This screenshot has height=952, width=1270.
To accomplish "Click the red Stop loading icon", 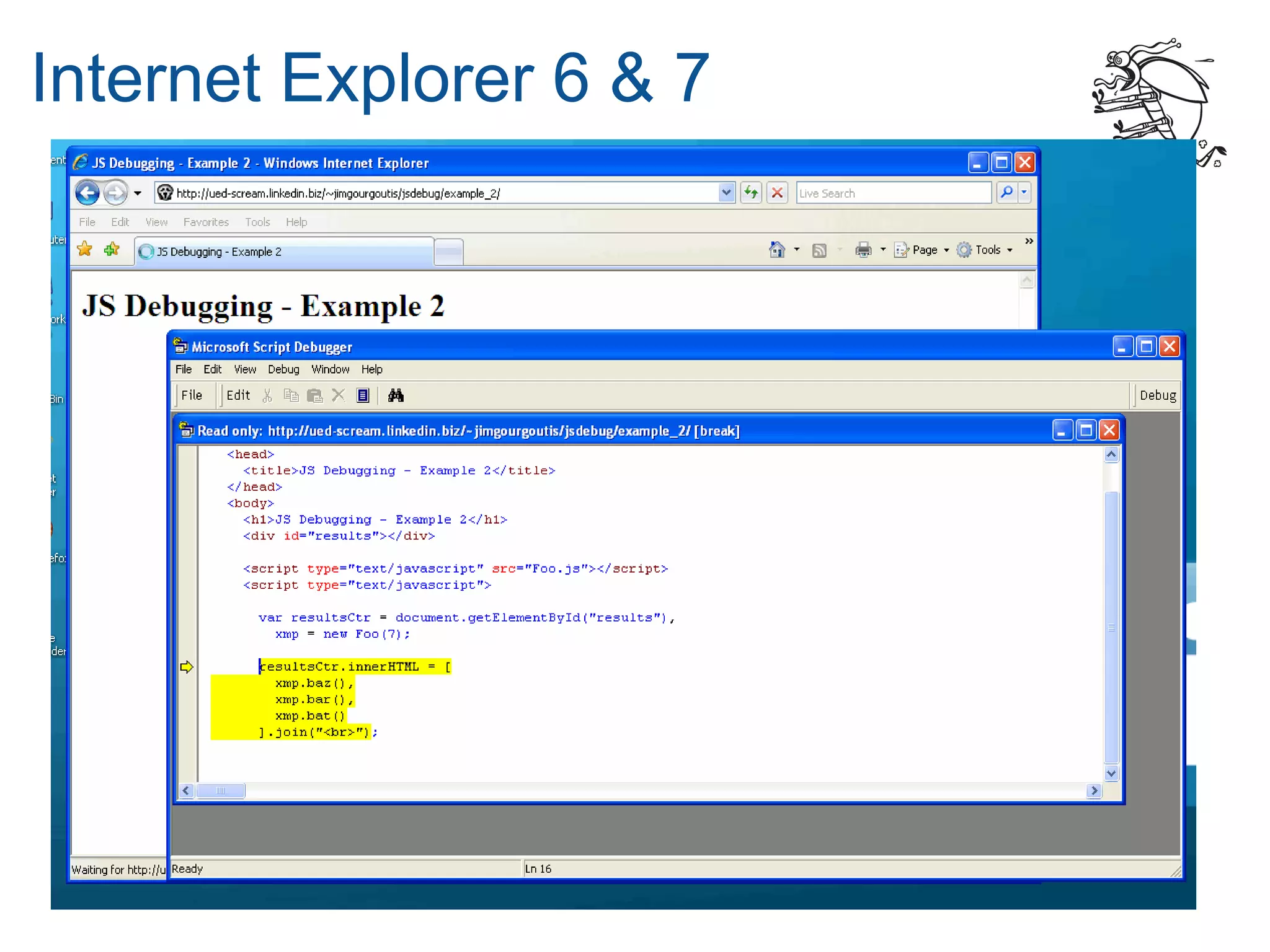I will 777,193.
